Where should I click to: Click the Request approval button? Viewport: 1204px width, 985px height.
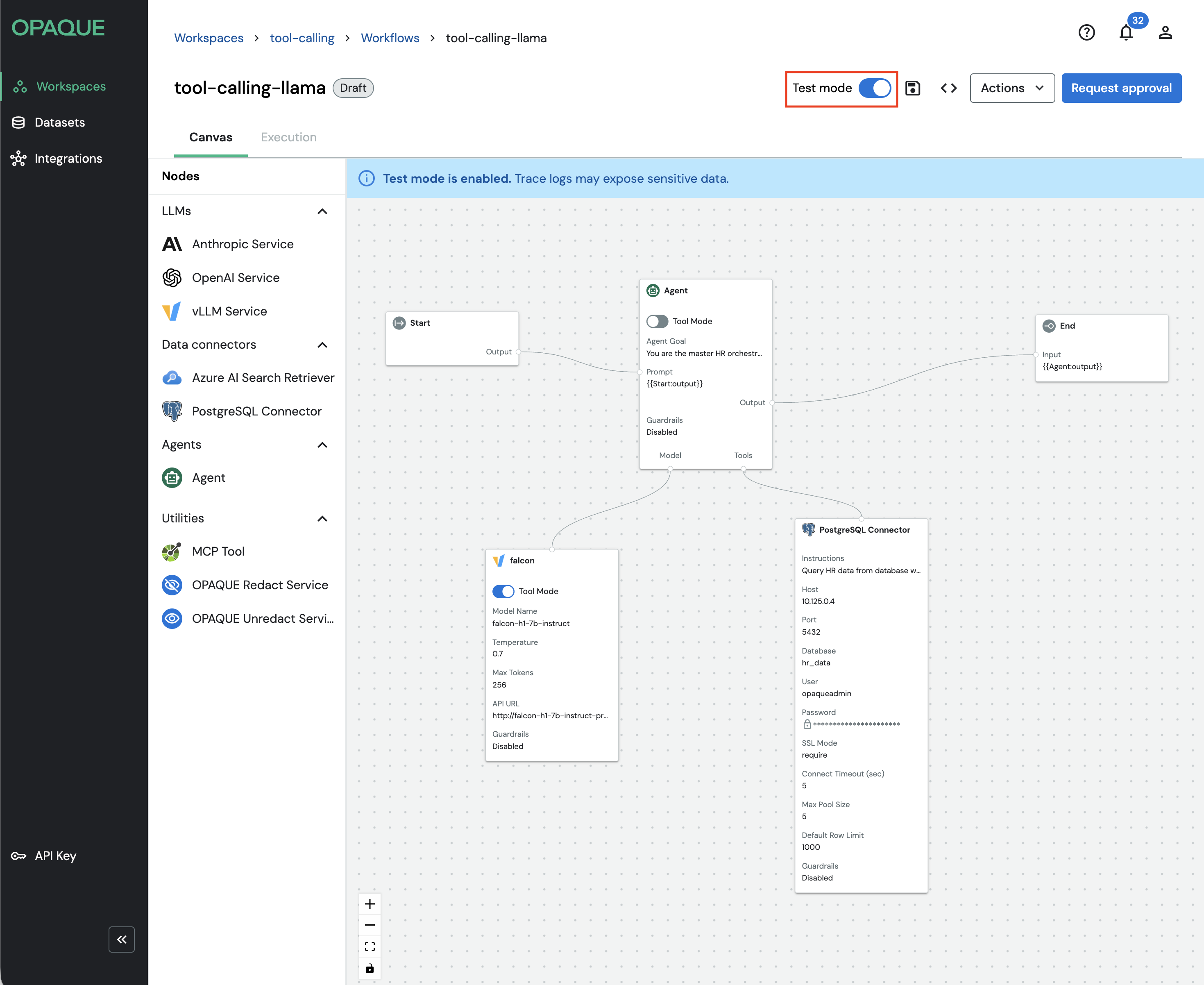[1120, 88]
